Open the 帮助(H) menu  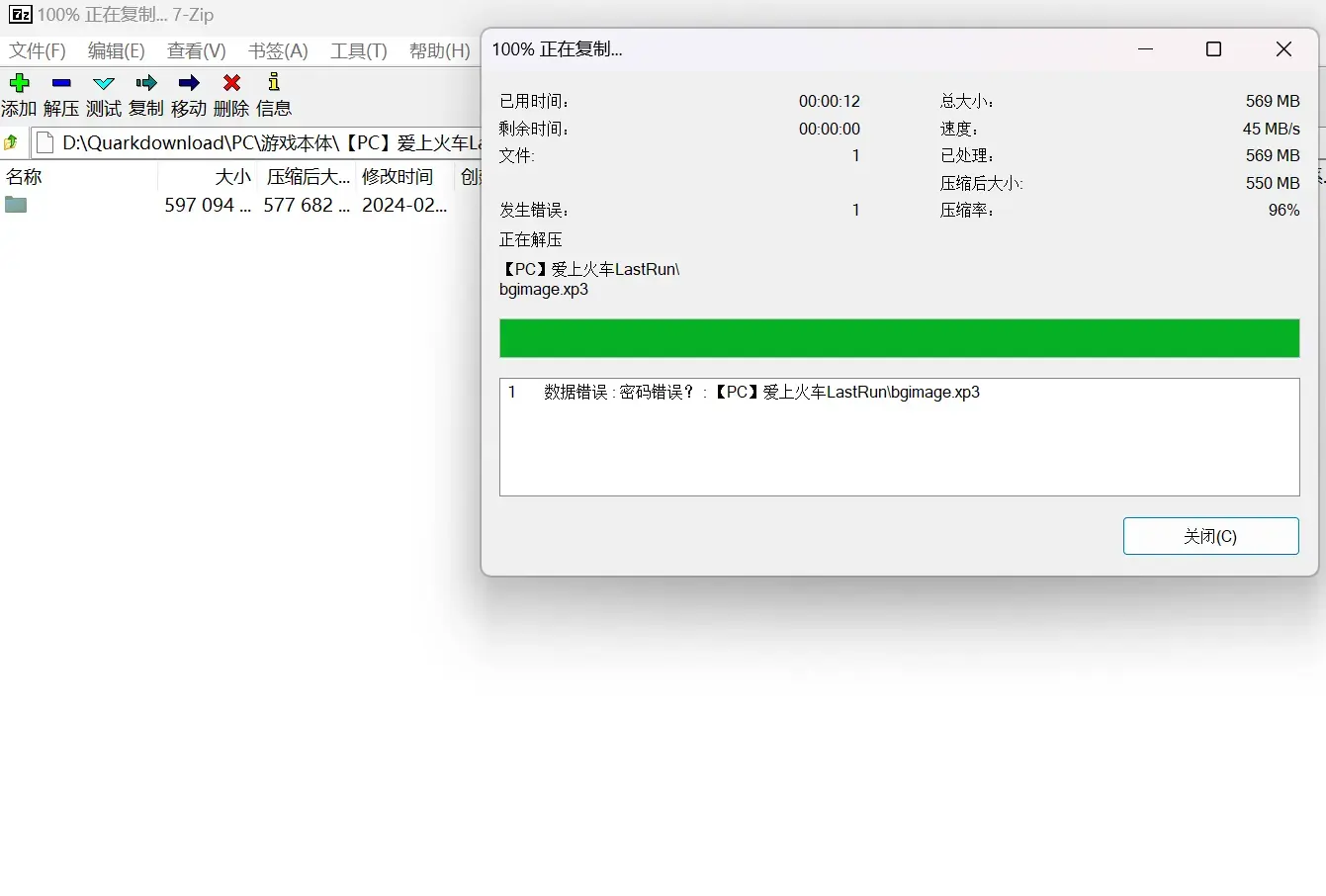(x=439, y=50)
